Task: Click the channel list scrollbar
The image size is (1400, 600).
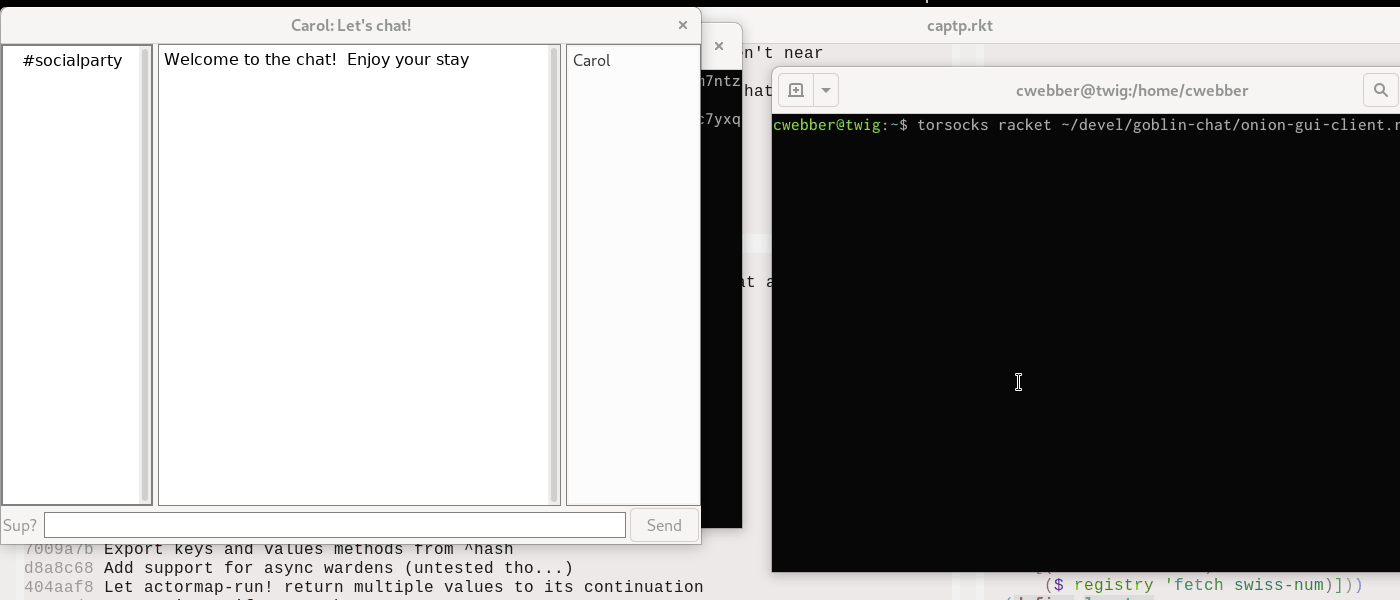Action: click(x=145, y=274)
